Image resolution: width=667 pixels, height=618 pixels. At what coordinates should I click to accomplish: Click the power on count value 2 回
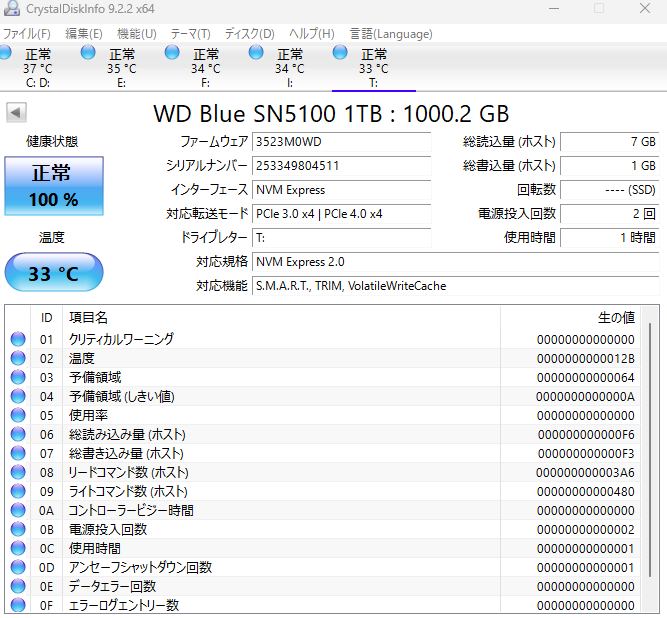tap(610, 214)
